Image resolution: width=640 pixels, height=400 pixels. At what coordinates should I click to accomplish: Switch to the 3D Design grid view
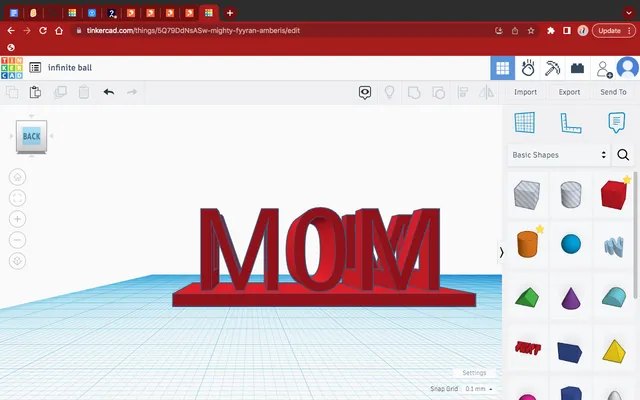[x=503, y=68]
